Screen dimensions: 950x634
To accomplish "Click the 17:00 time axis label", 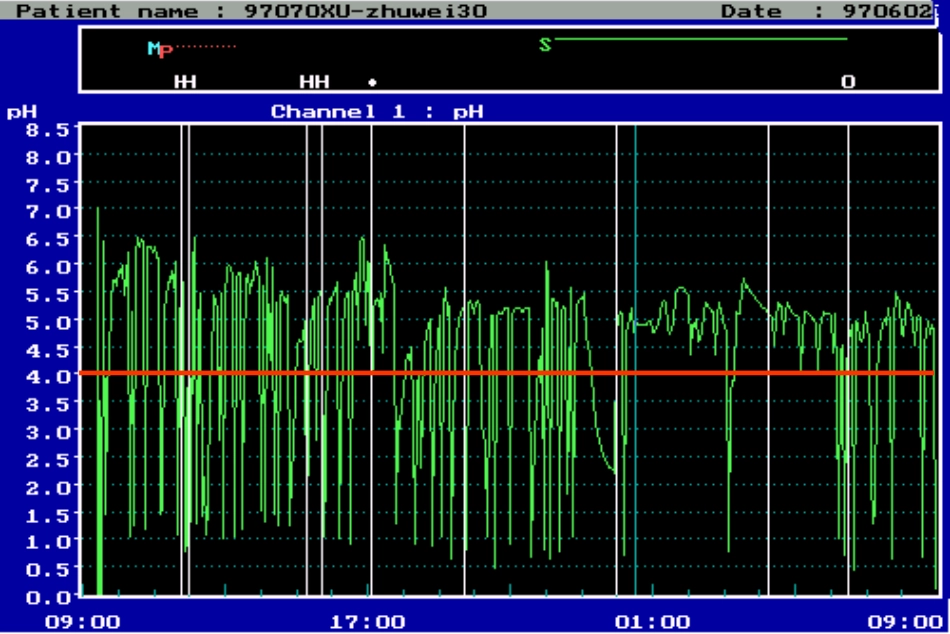I will tap(367, 622).
